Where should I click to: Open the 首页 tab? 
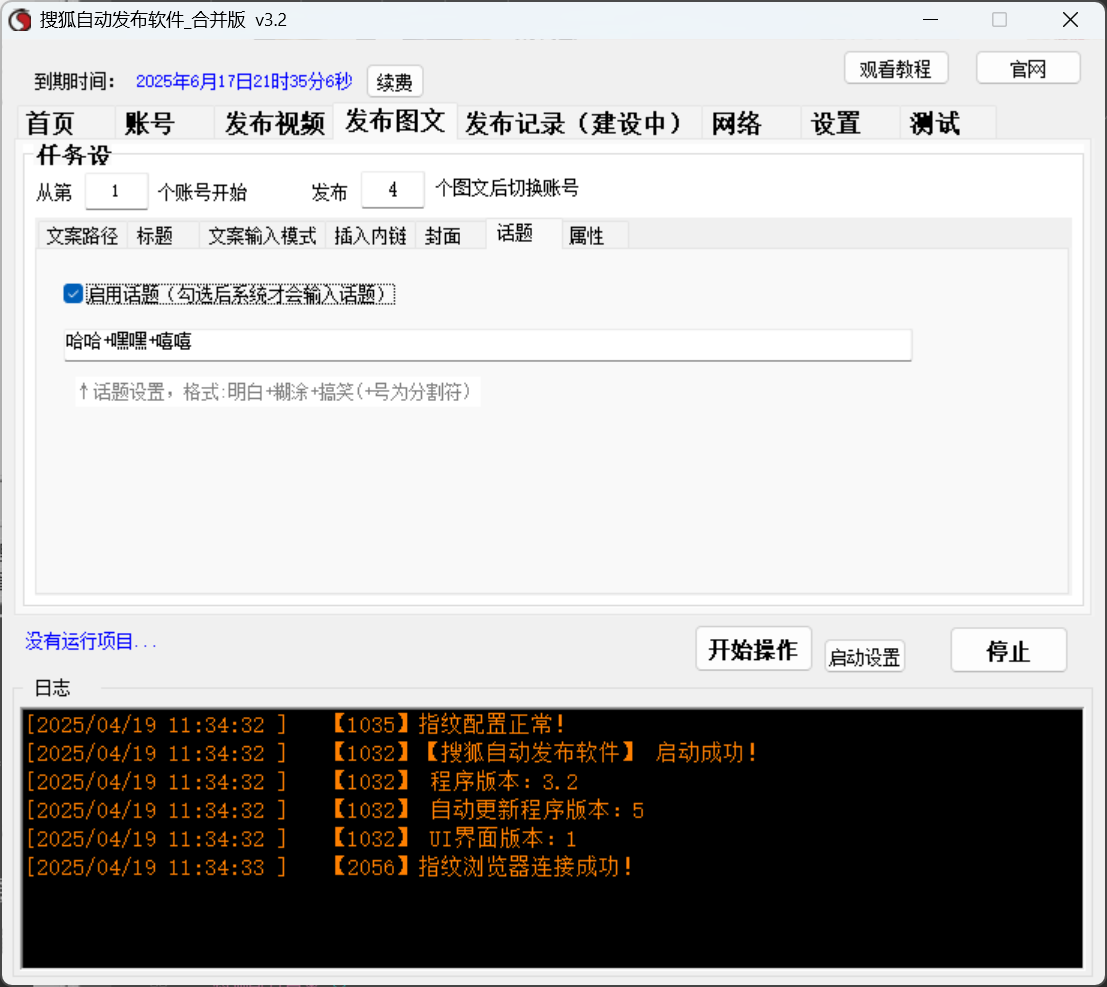pyautogui.click(x=66, y=124)
